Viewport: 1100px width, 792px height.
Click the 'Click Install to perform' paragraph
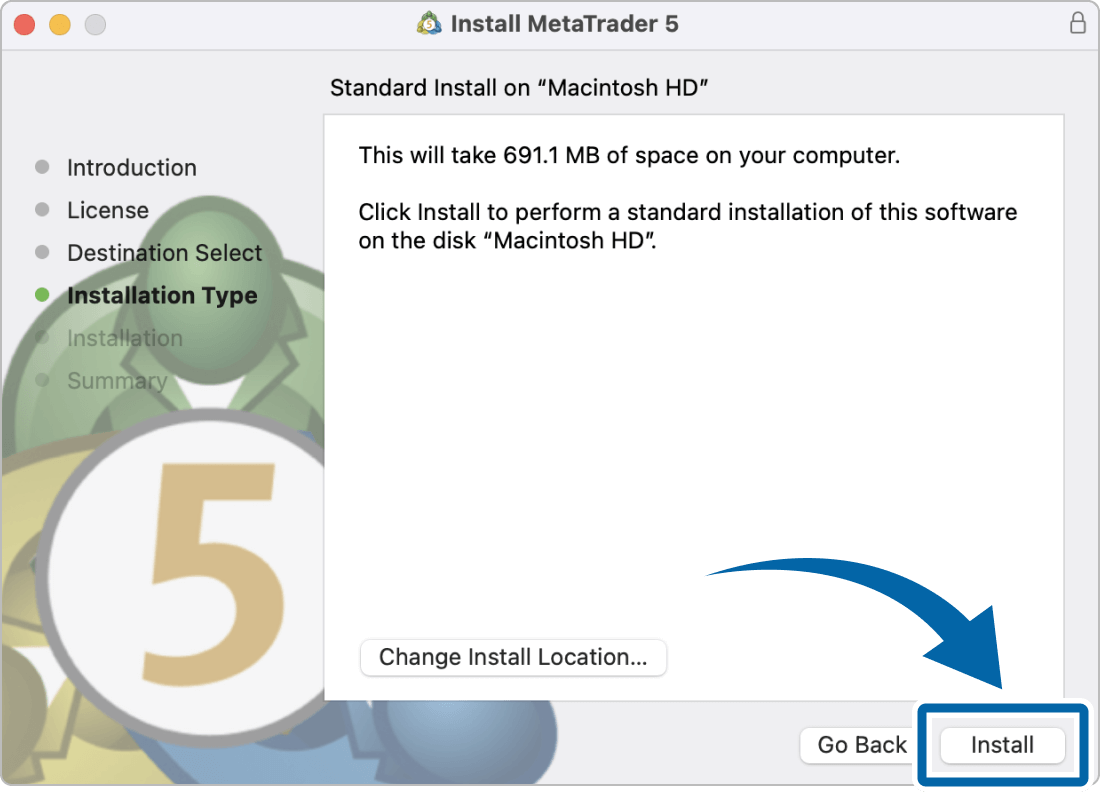[x=688, y=226]
